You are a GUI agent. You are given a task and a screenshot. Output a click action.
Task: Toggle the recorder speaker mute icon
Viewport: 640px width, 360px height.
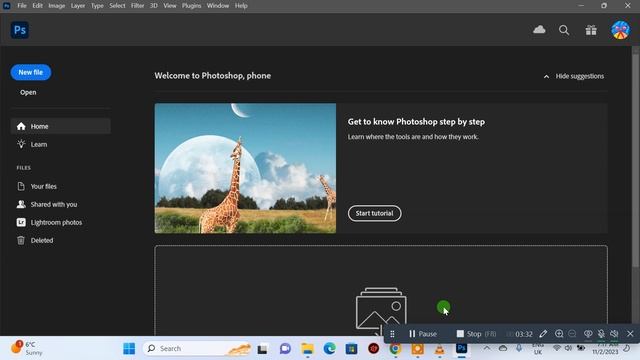pos(614,334)
